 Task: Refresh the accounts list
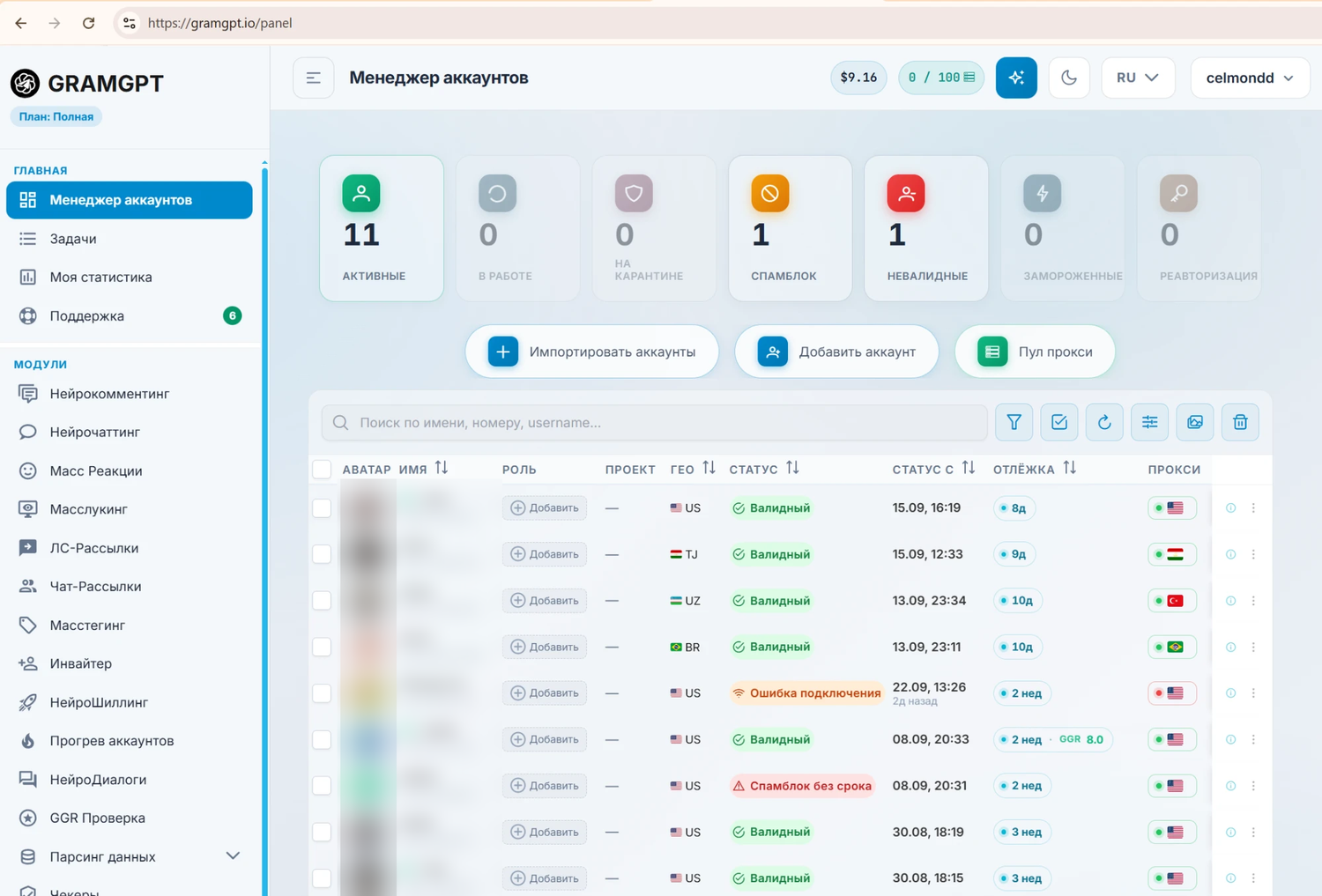[x=1104, y=422]
